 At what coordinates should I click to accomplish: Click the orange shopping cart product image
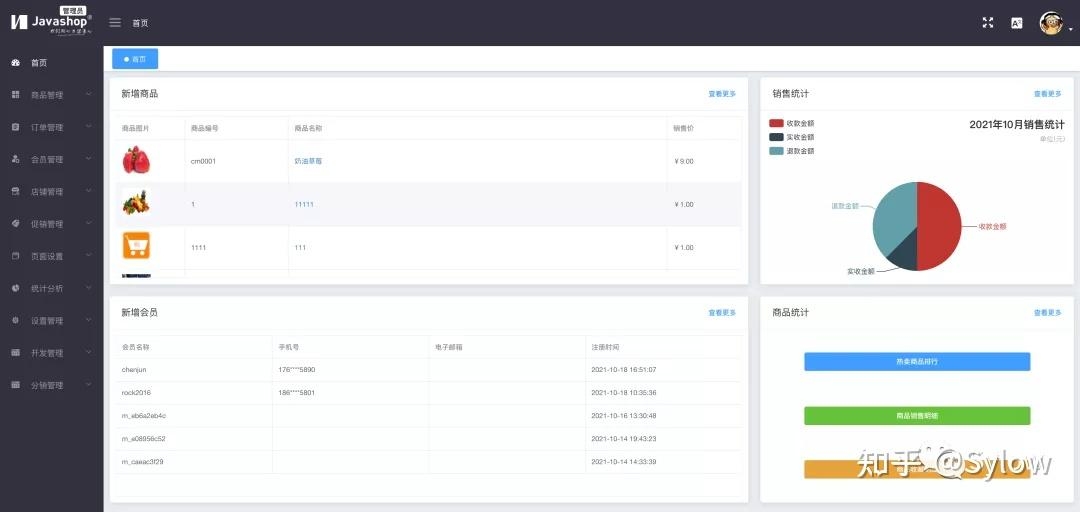[x=136, y=246]
